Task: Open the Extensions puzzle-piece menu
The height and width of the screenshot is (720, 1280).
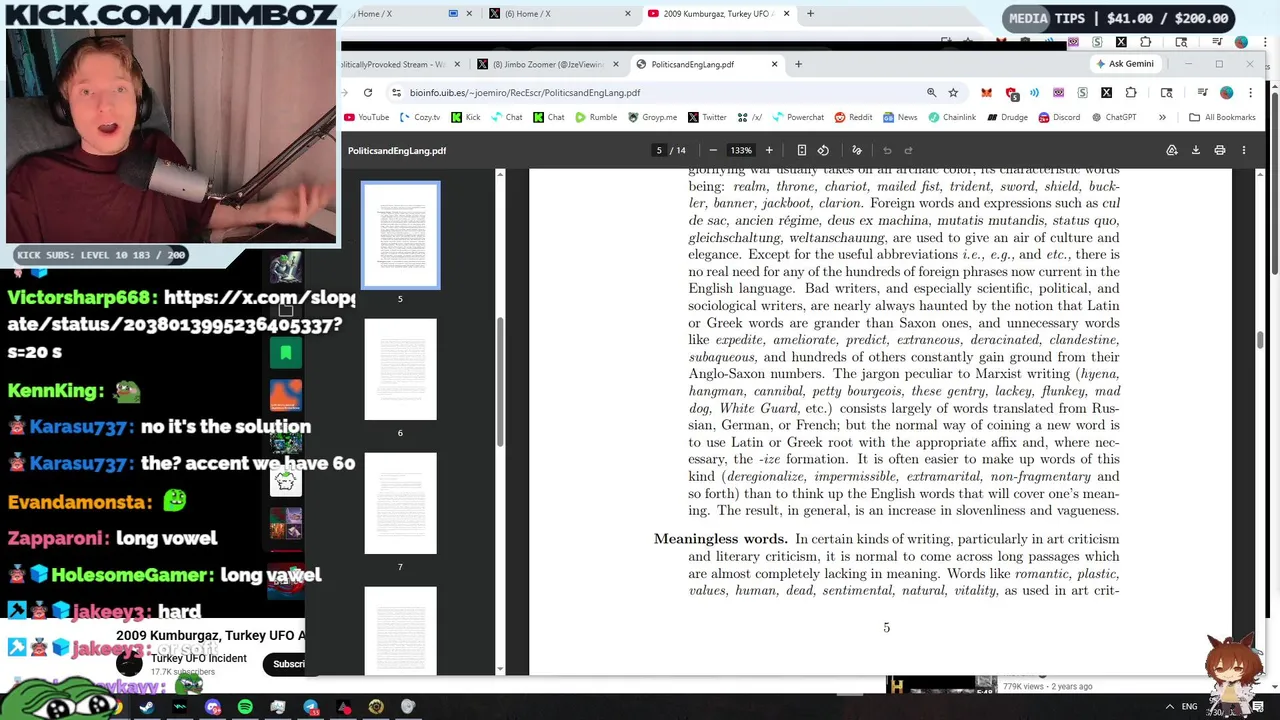Action: tap(1131, 92)
